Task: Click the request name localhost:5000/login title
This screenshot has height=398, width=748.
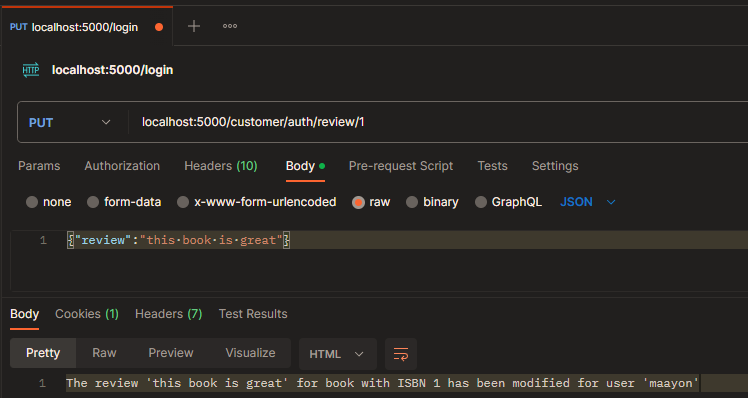Action: coord(113,70)
